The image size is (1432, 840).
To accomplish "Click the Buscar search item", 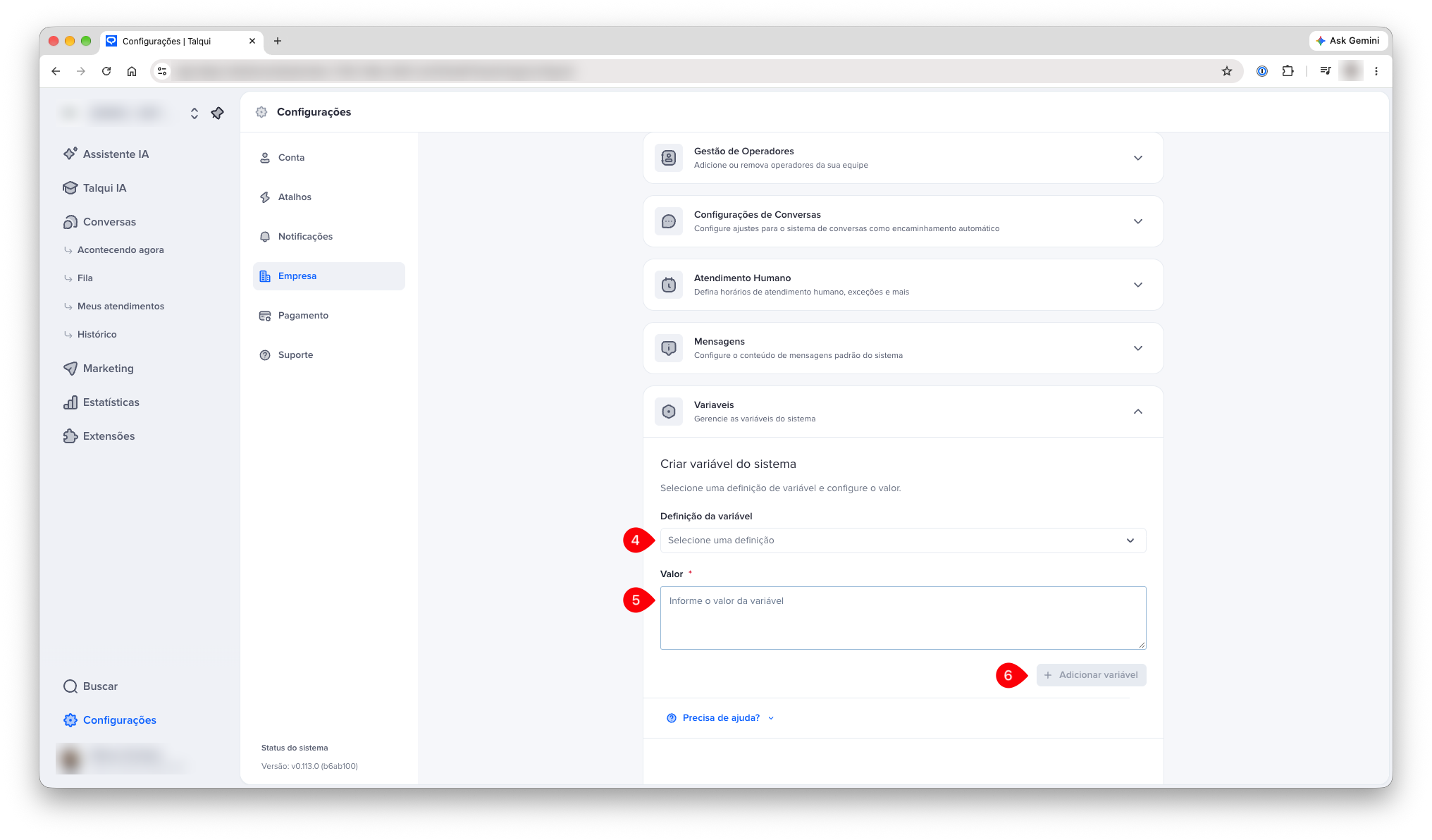I will tap(90, 686).
